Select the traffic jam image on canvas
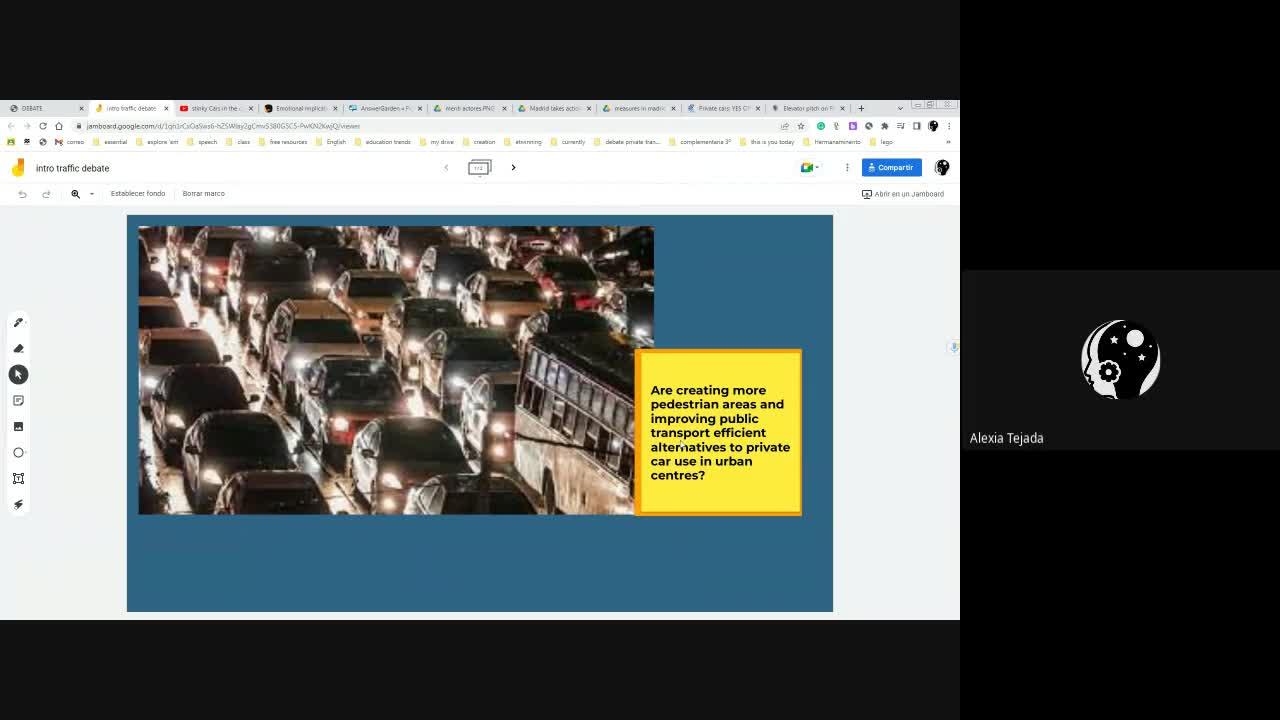Viewport: 1280px width, 720px height. click(x=396, y=370)
